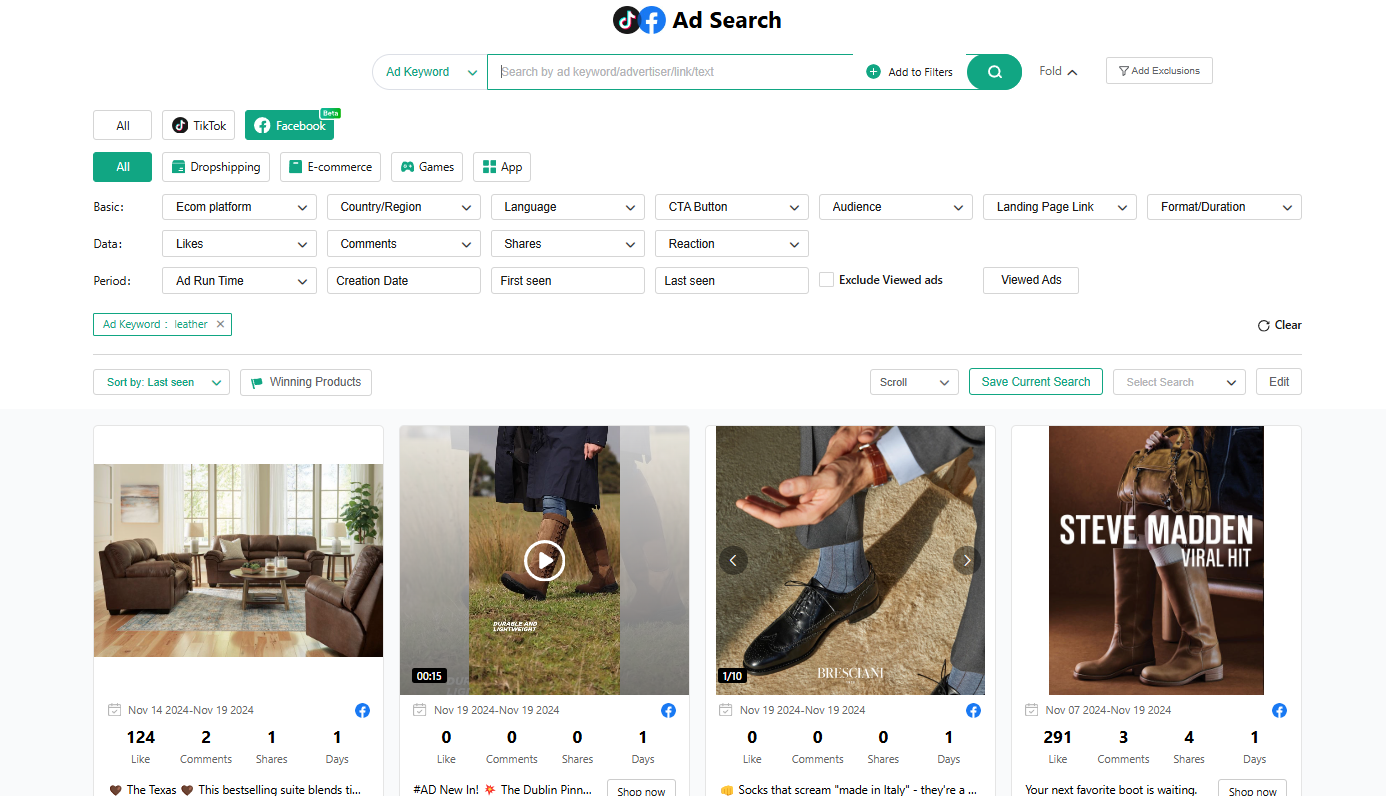Click the Clear refresh icon
This screenshot has height=796, width=1386.
(x=1264, y=326)
